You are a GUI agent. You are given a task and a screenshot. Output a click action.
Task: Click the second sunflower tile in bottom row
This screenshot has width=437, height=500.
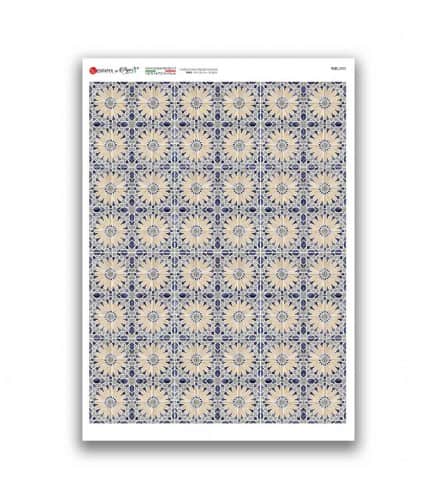coord(153,401)
